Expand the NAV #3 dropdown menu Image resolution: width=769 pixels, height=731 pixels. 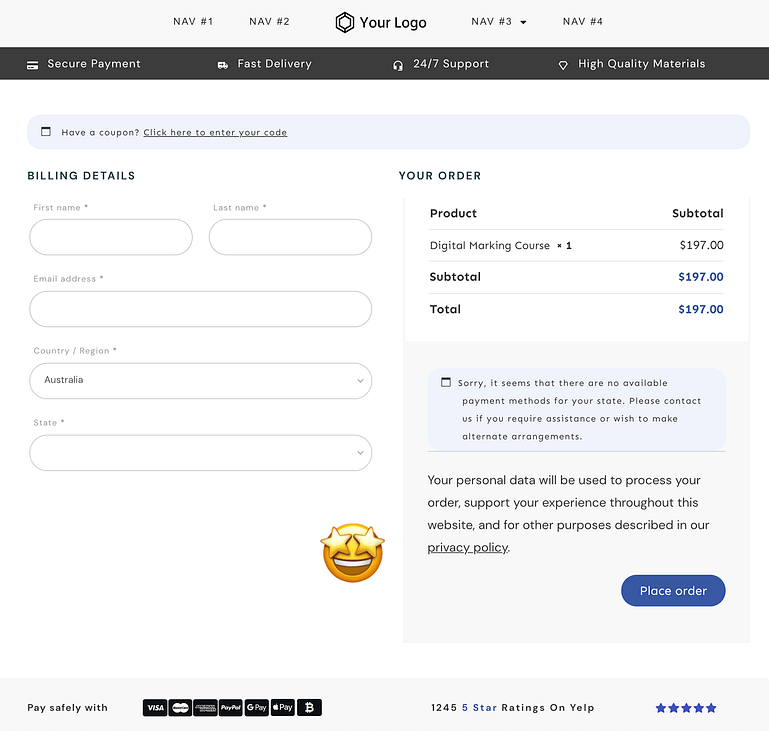(x=499, y=22)
